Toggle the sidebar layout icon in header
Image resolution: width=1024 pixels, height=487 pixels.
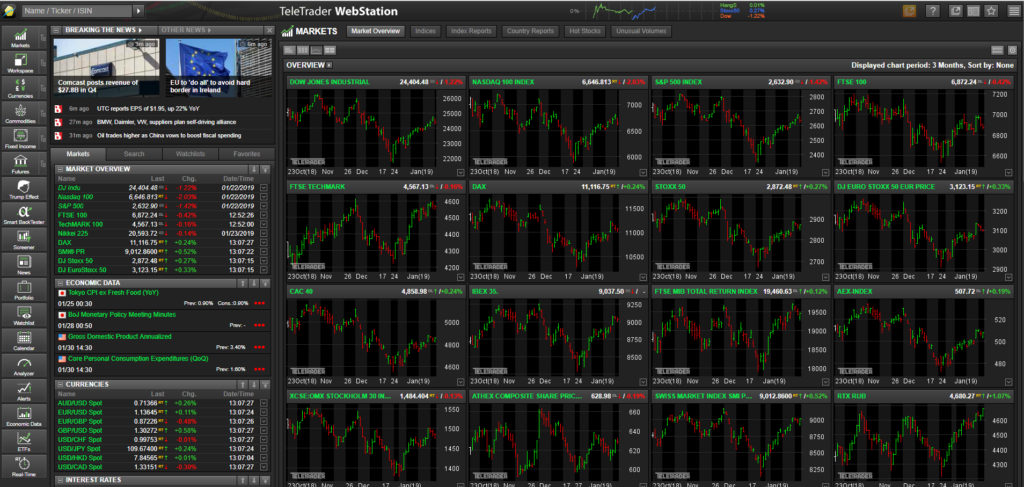(x=974, y=11)
